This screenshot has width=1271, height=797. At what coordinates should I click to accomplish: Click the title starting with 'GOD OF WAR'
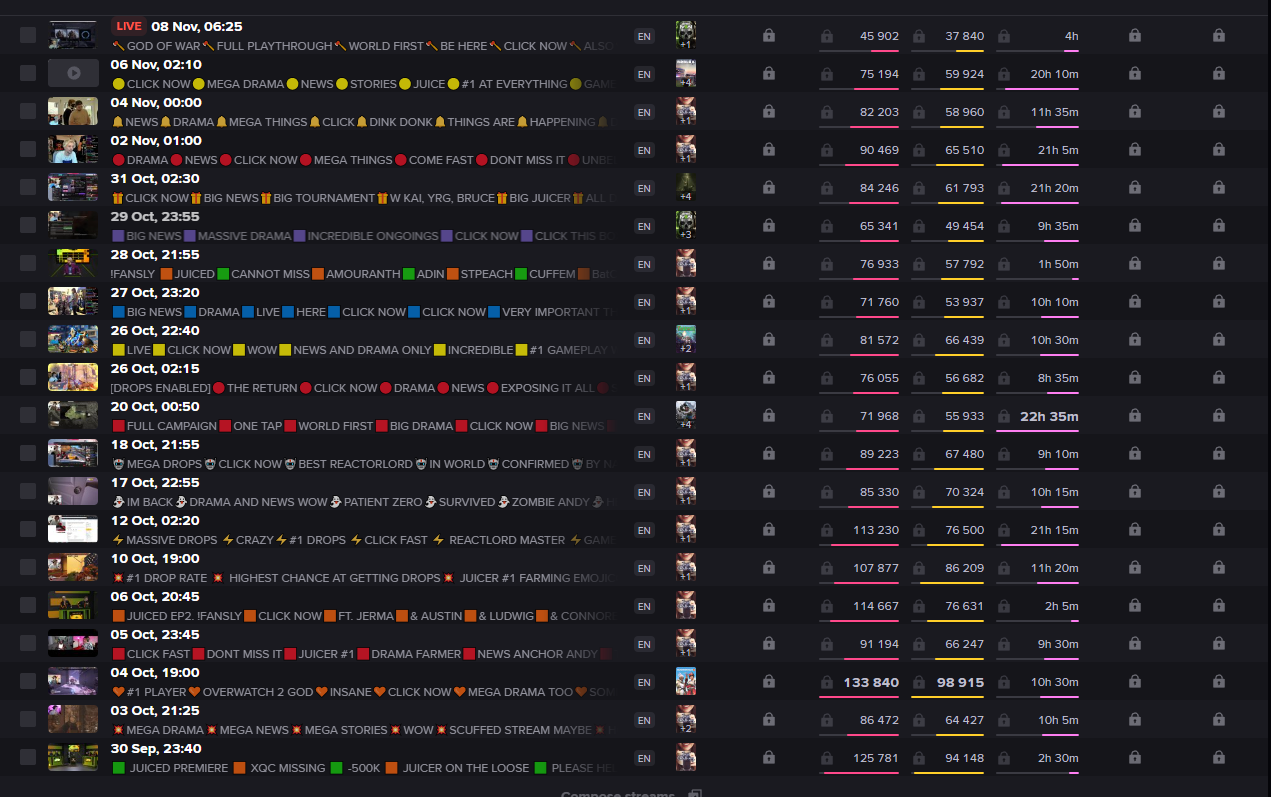364,46
